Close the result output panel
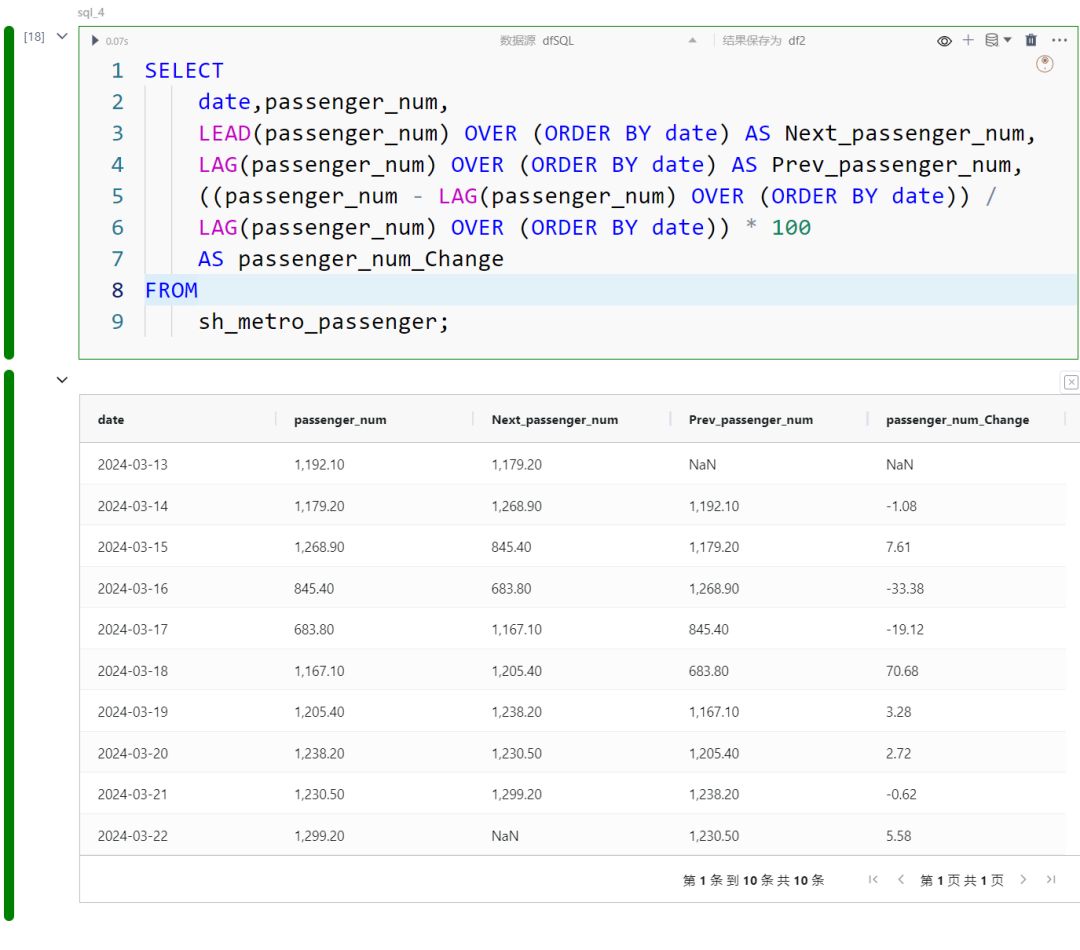This screenshot has height=950, width=1080. (1071, 382)
